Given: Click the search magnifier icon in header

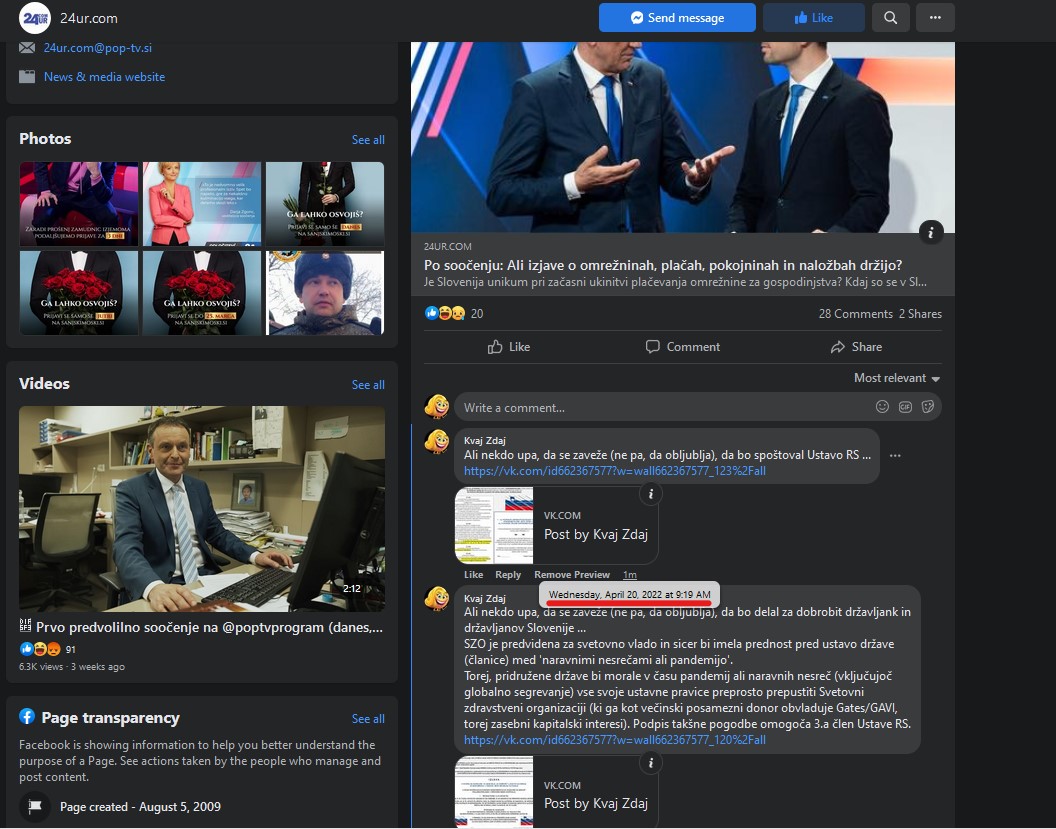Looking at the screenshot, I should coord(890,18).
